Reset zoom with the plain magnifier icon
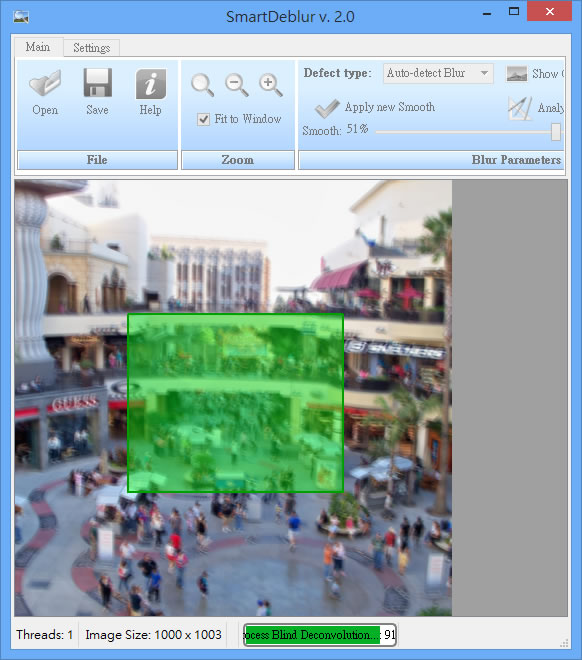Viewport: 582px width, 660px height. (x=202, y=85)
